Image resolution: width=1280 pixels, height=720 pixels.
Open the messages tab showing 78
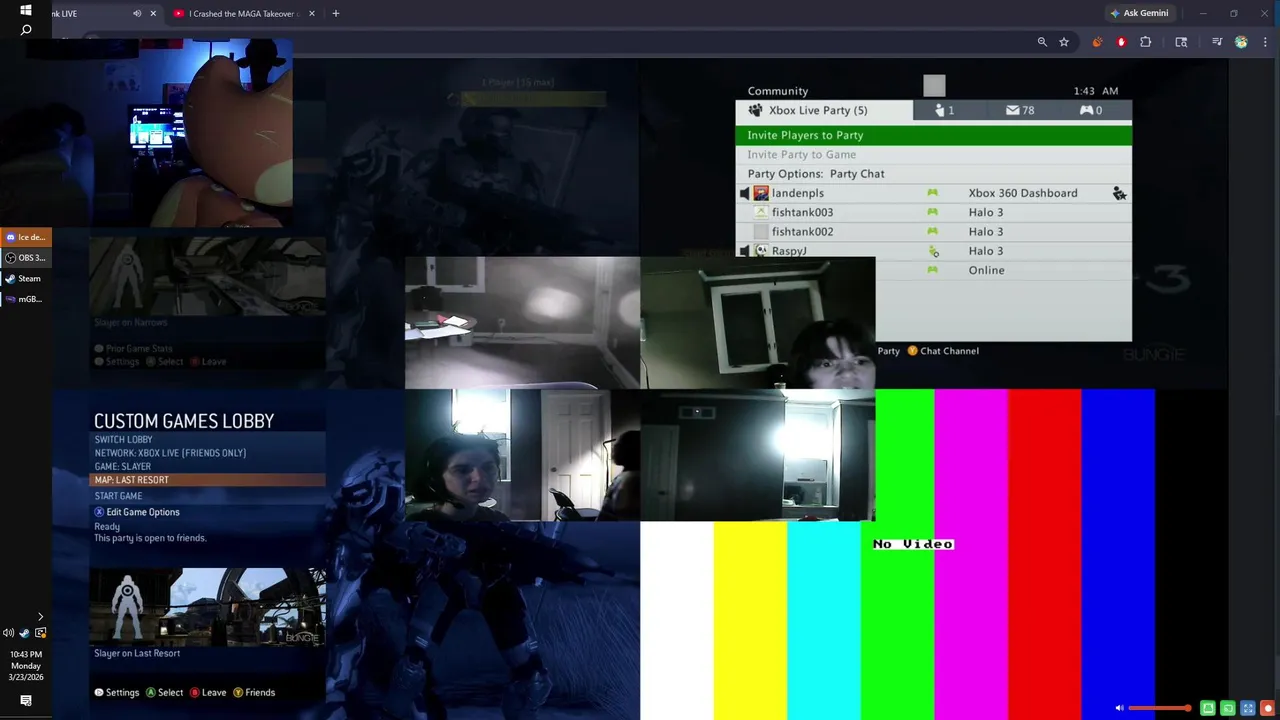click(1020, 111)
